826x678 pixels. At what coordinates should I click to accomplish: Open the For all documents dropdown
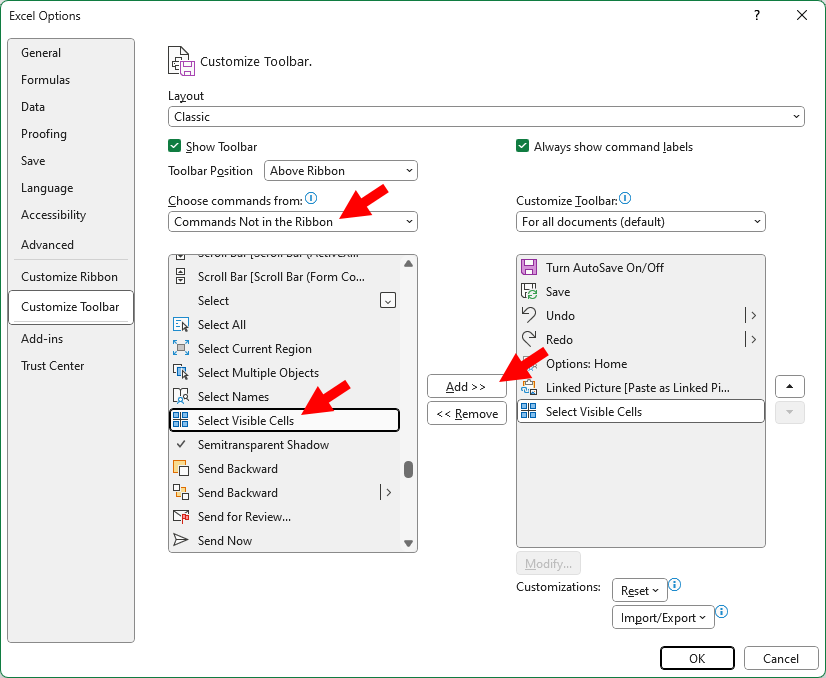[x=641, y=222]
